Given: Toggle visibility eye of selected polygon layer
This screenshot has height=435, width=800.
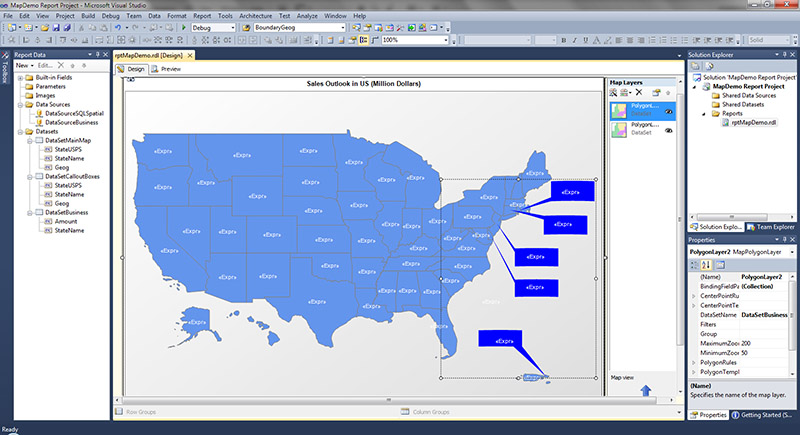Looking at the screenshot, I should [x=668, y=111].
